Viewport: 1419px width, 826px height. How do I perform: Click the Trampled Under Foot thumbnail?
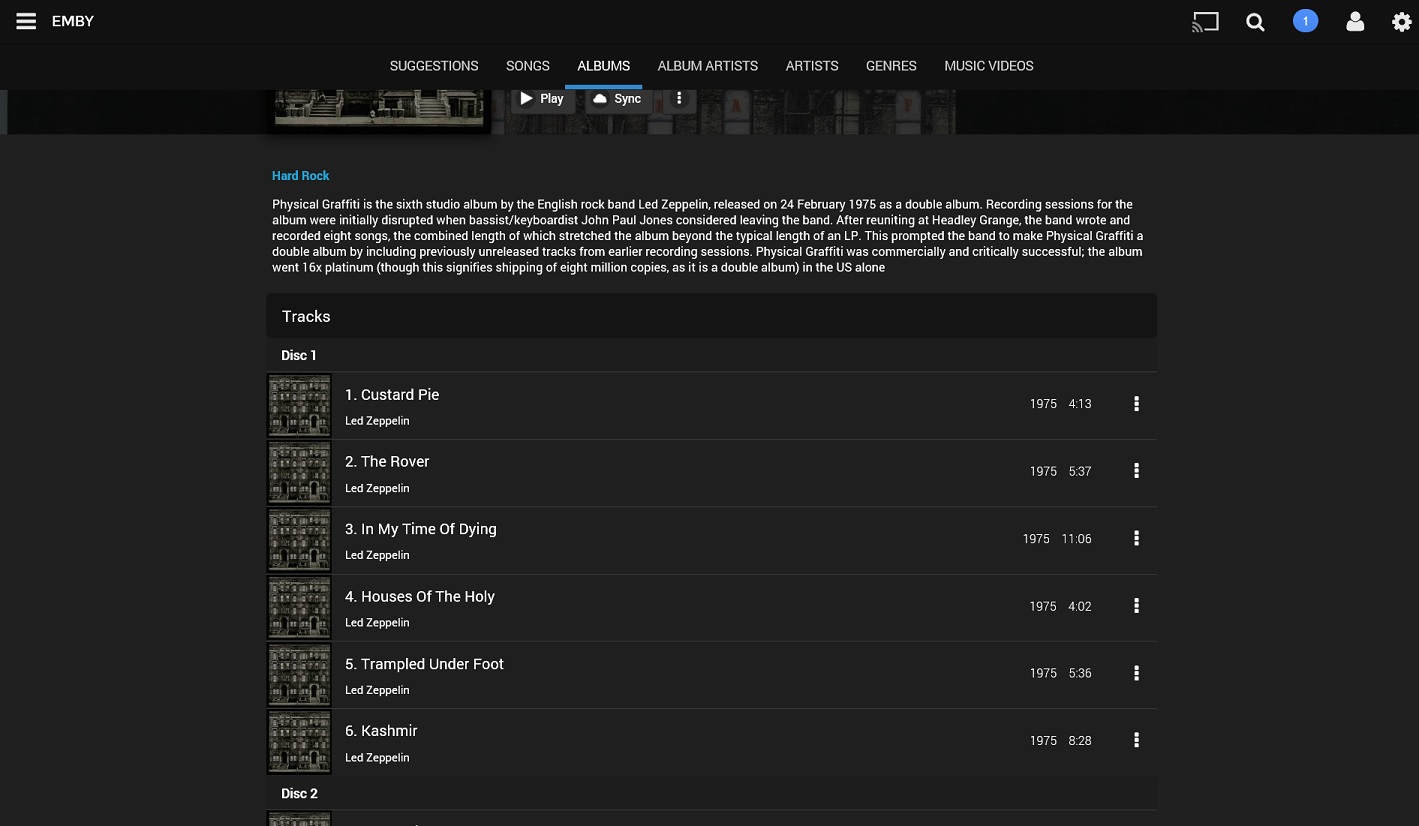[299, 674]
